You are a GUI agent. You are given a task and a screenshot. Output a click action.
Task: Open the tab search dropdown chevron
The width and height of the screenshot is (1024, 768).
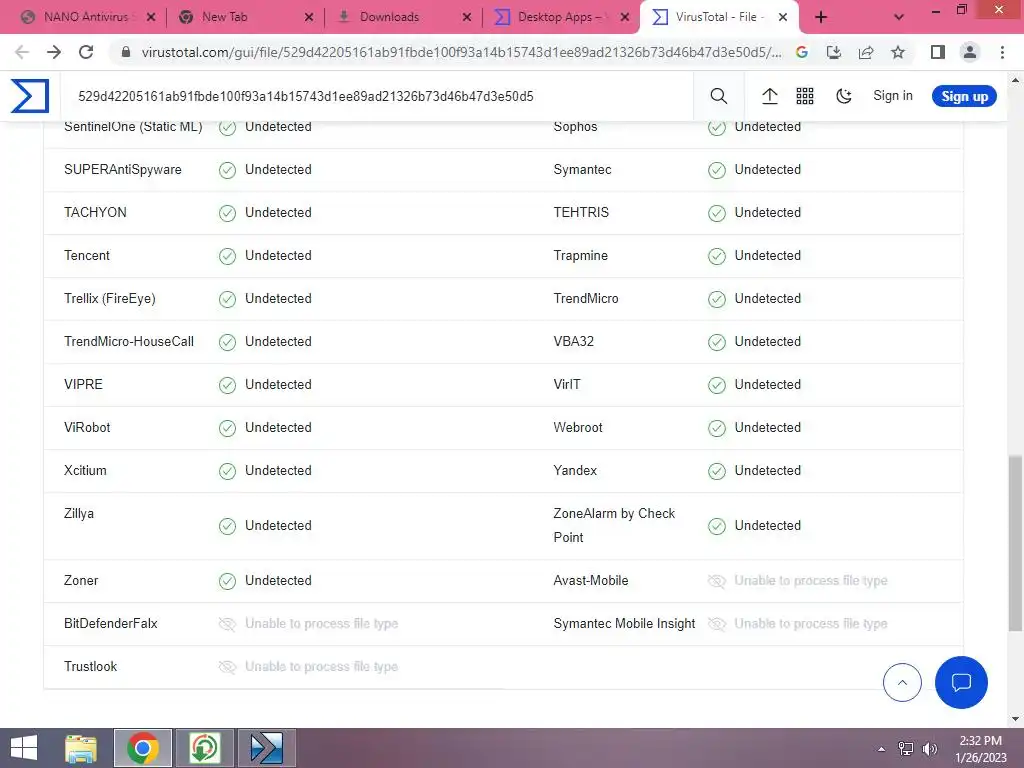(x=899, y=17)
